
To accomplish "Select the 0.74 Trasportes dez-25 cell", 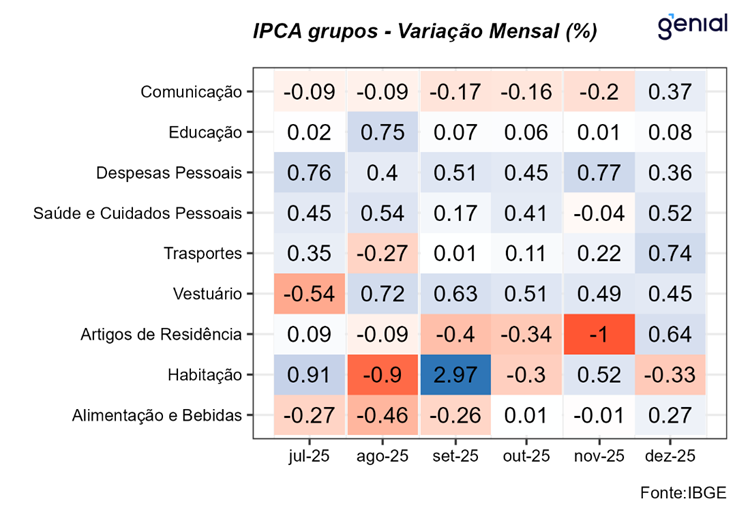I will [x=671, y=253].
